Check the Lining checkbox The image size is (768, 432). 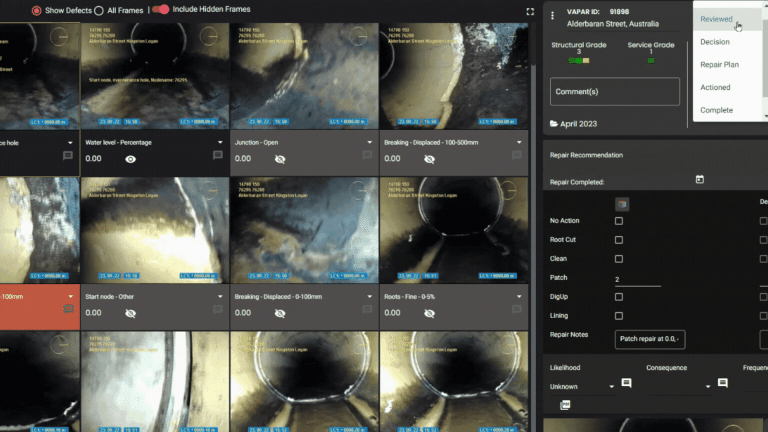619,316
